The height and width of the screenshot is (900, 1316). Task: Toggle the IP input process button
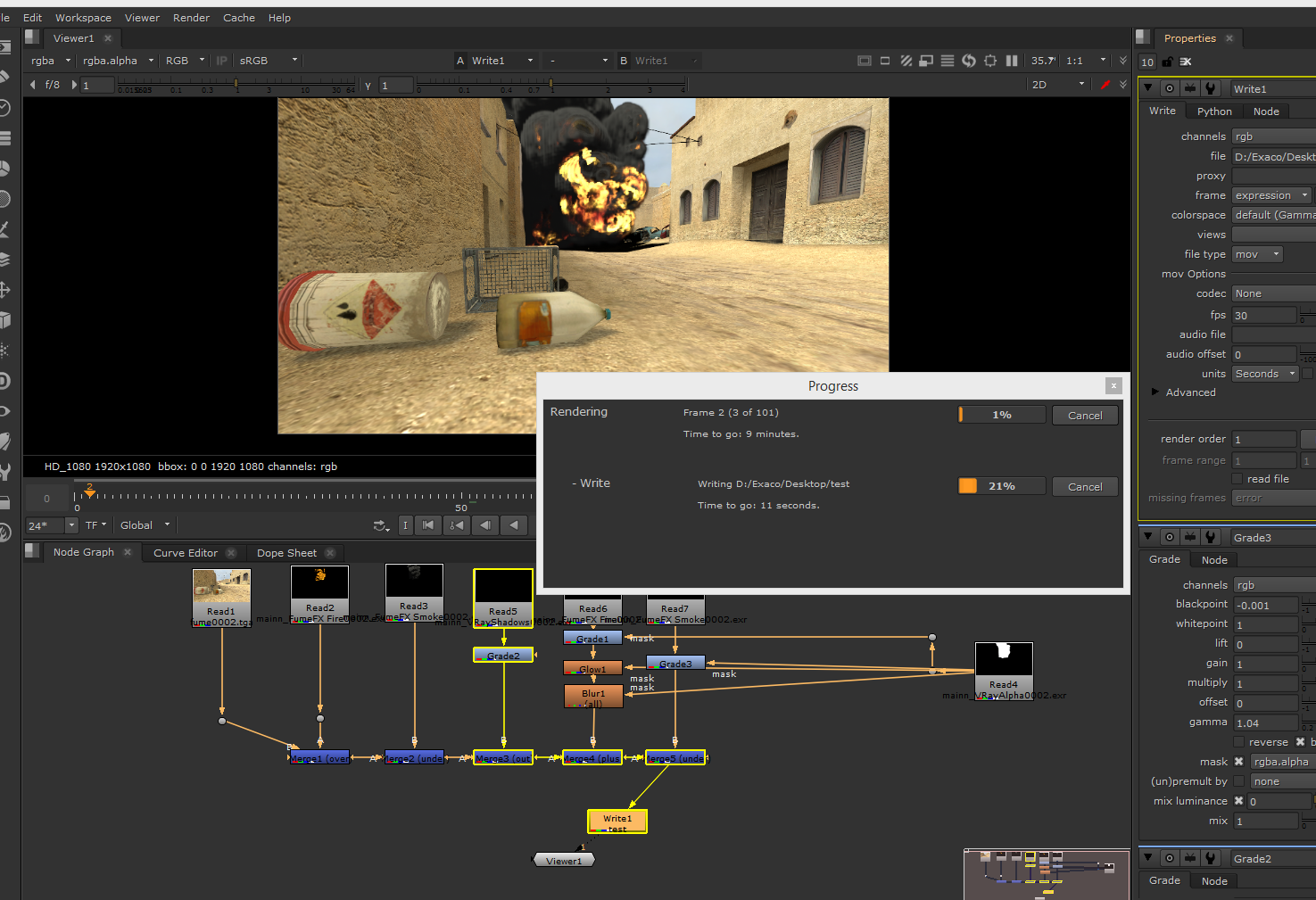[222, 61]
